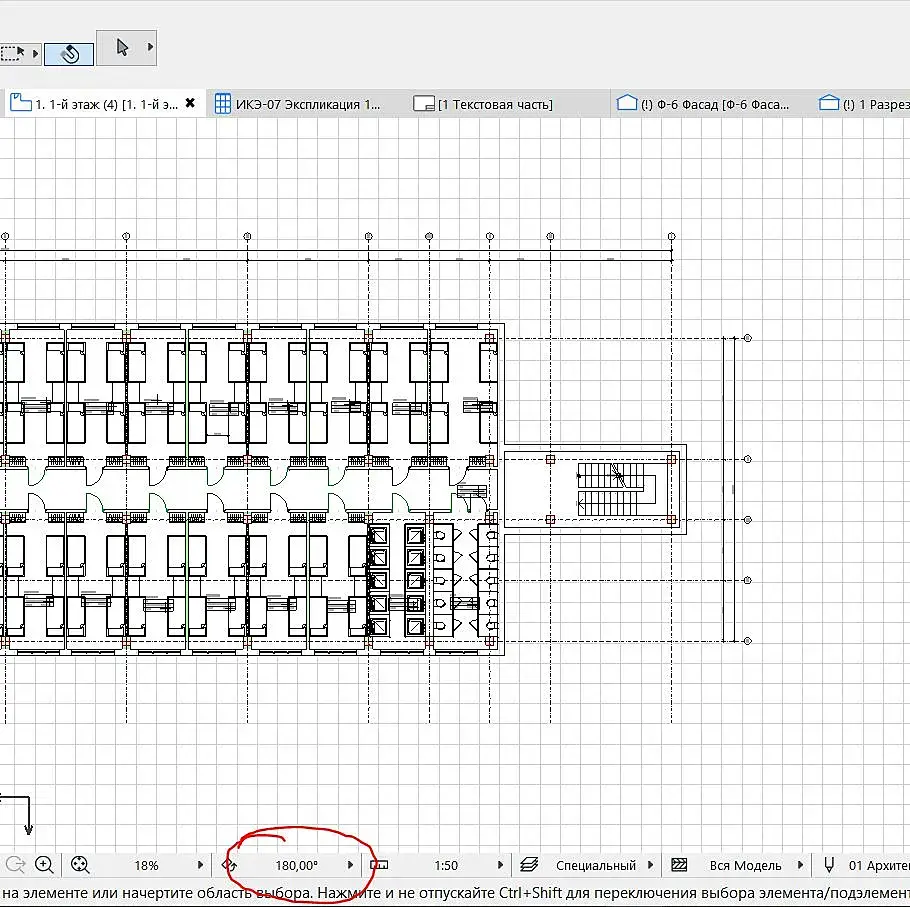Click the layer combination icon
This screenshot has height=907, width=910.
pos(529,865)
